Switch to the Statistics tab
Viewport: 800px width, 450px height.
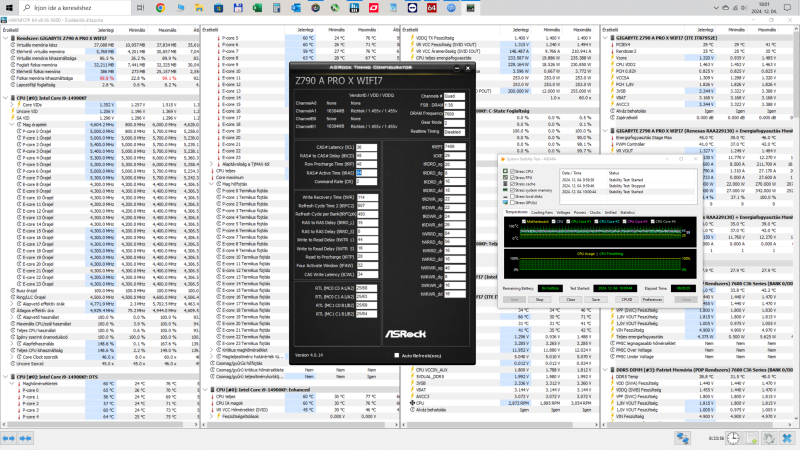627,212
